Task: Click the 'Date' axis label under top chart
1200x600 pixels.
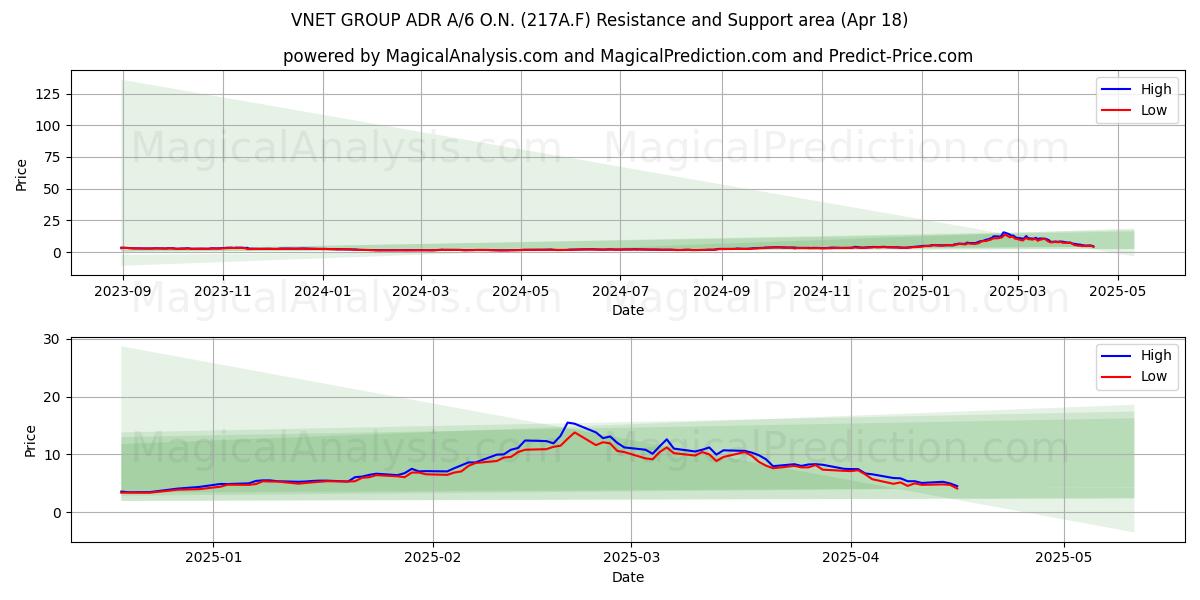Action: point(628,311)
